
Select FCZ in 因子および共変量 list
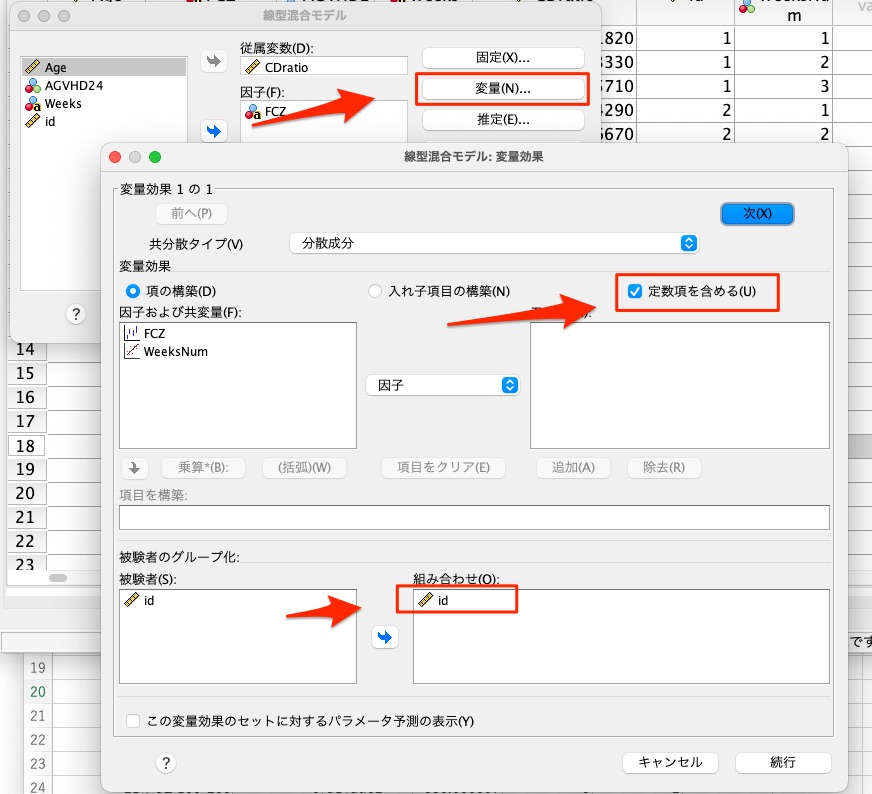[155, 334]
